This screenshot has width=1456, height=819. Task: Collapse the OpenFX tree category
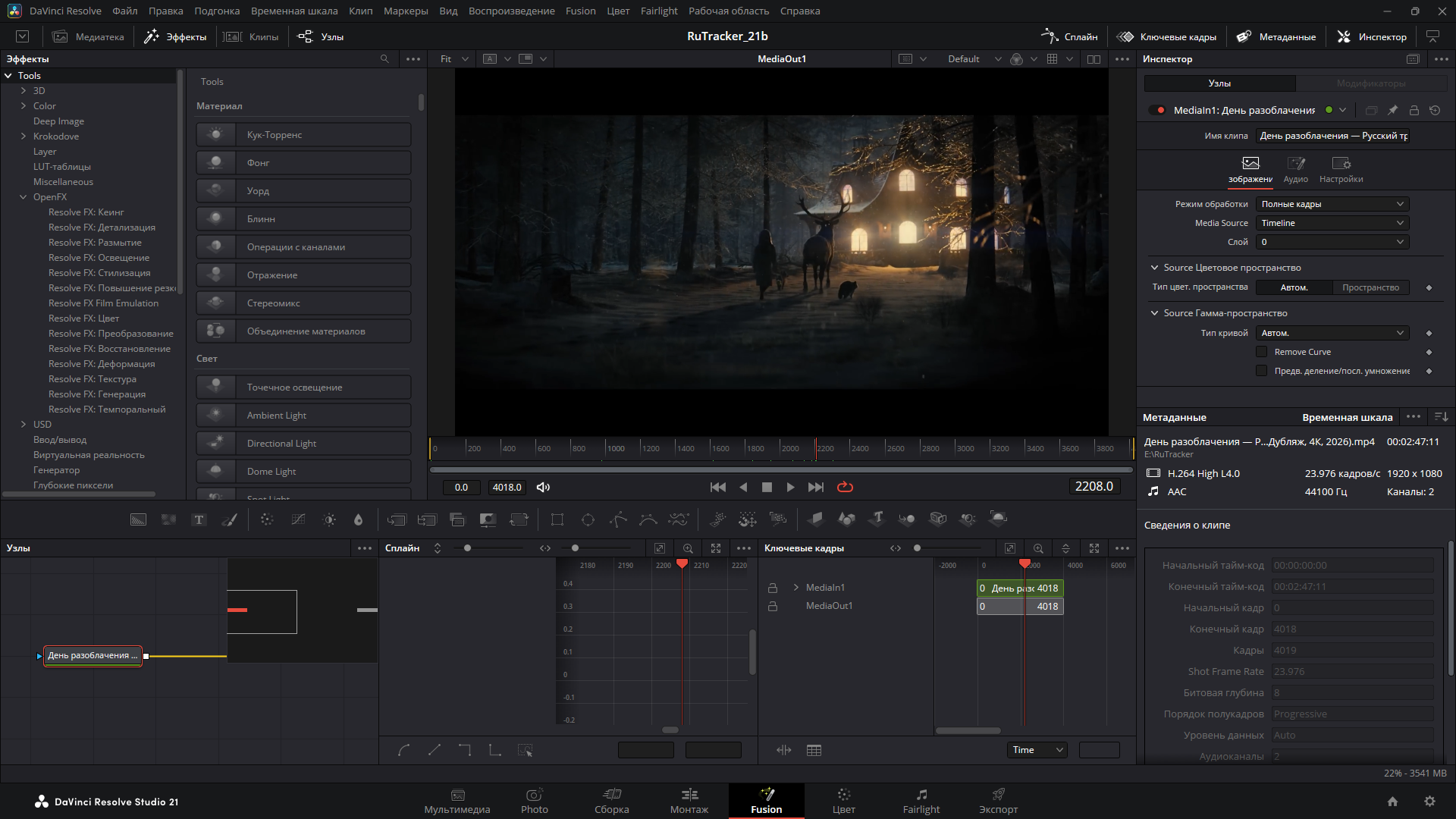coord(24,197)
